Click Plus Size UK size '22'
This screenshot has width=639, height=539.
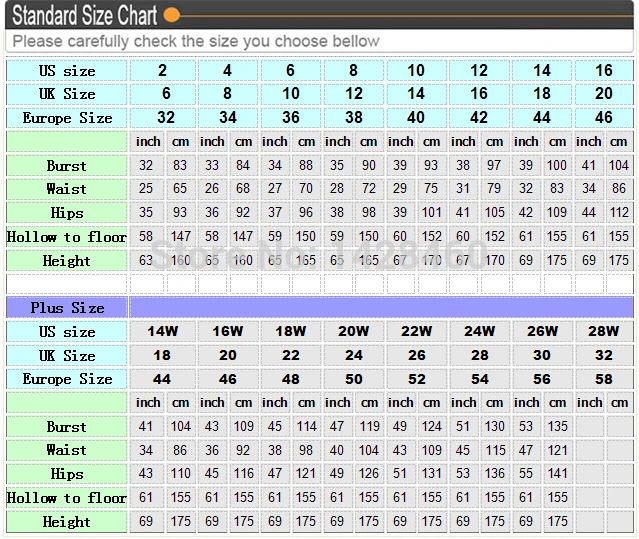click(291, 355)
